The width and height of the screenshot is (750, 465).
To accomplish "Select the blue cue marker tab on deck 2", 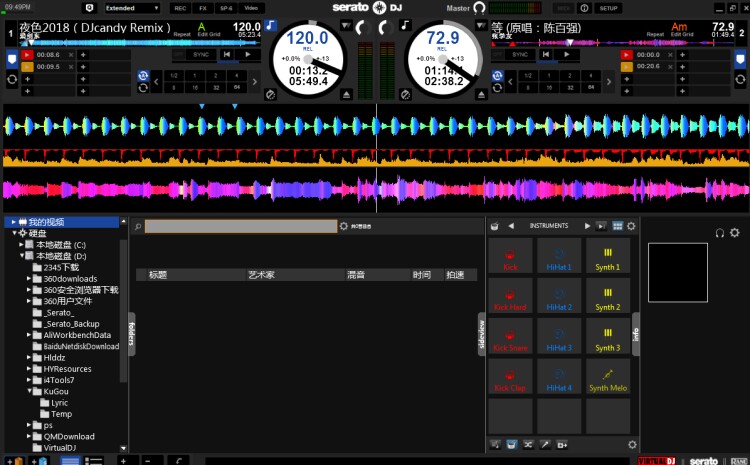I will click(x=740, y=60).
